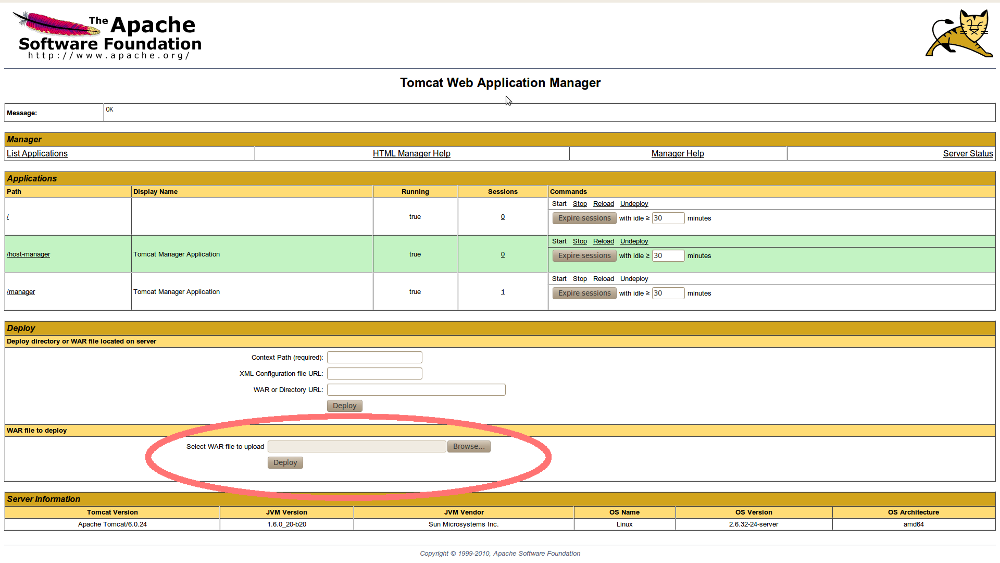Viewport: 1000px width, 563px height.
Task: Click the Message value 'OK'
Action: (110, 110)
